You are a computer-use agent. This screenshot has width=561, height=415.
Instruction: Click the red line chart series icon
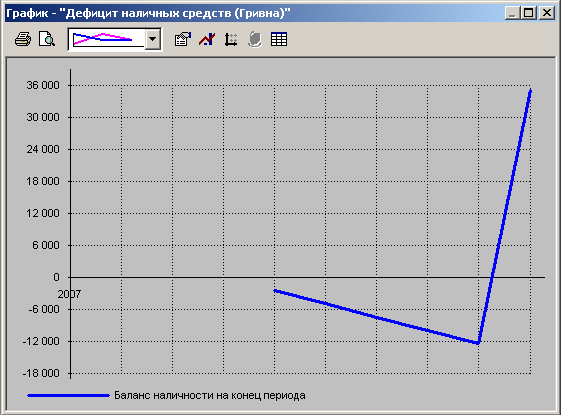[x=207, y=39]
